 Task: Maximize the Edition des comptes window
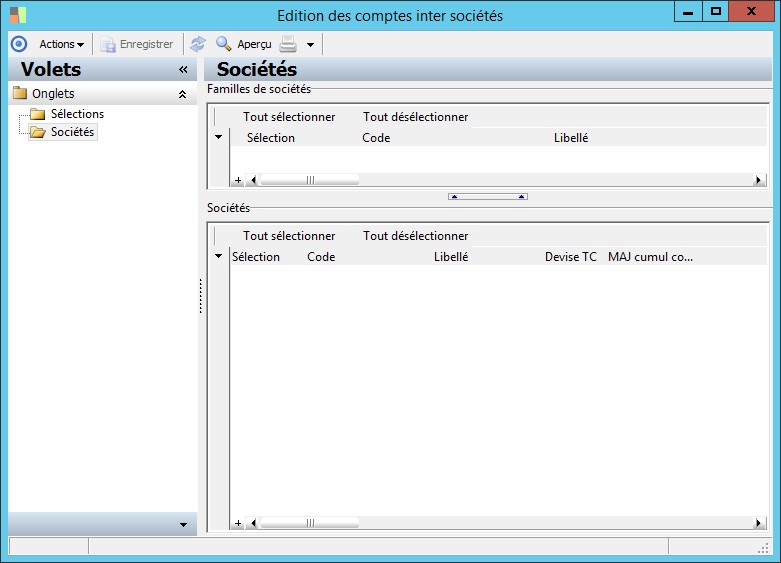click(x=716, y=12)
